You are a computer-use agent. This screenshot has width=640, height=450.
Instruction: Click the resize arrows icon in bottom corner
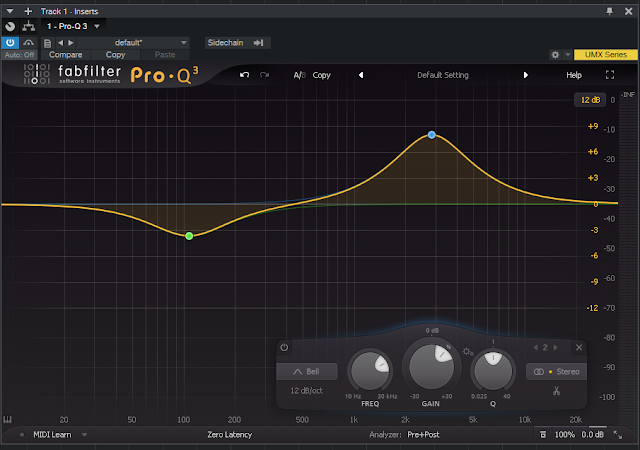[618, 435]
